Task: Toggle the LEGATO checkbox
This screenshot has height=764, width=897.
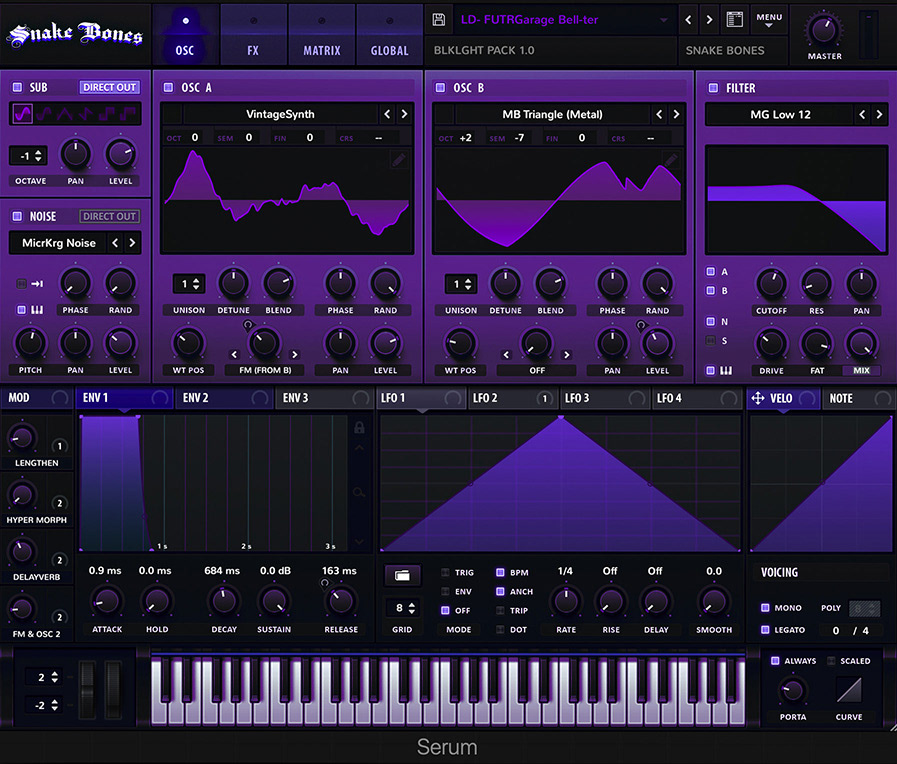Action: 765,630
